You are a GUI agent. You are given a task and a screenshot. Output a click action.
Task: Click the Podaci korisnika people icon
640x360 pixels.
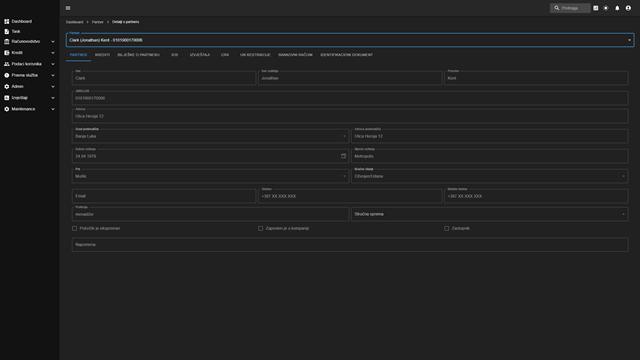(7, 64)
